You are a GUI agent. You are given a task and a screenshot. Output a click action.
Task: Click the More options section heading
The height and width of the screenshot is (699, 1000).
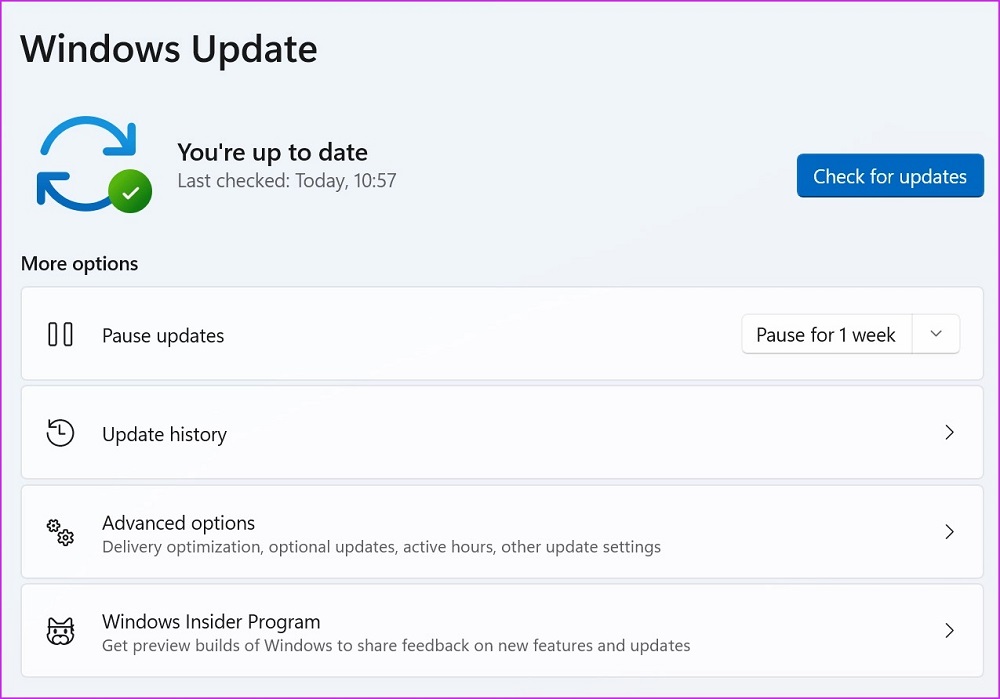tap(80, 264)
